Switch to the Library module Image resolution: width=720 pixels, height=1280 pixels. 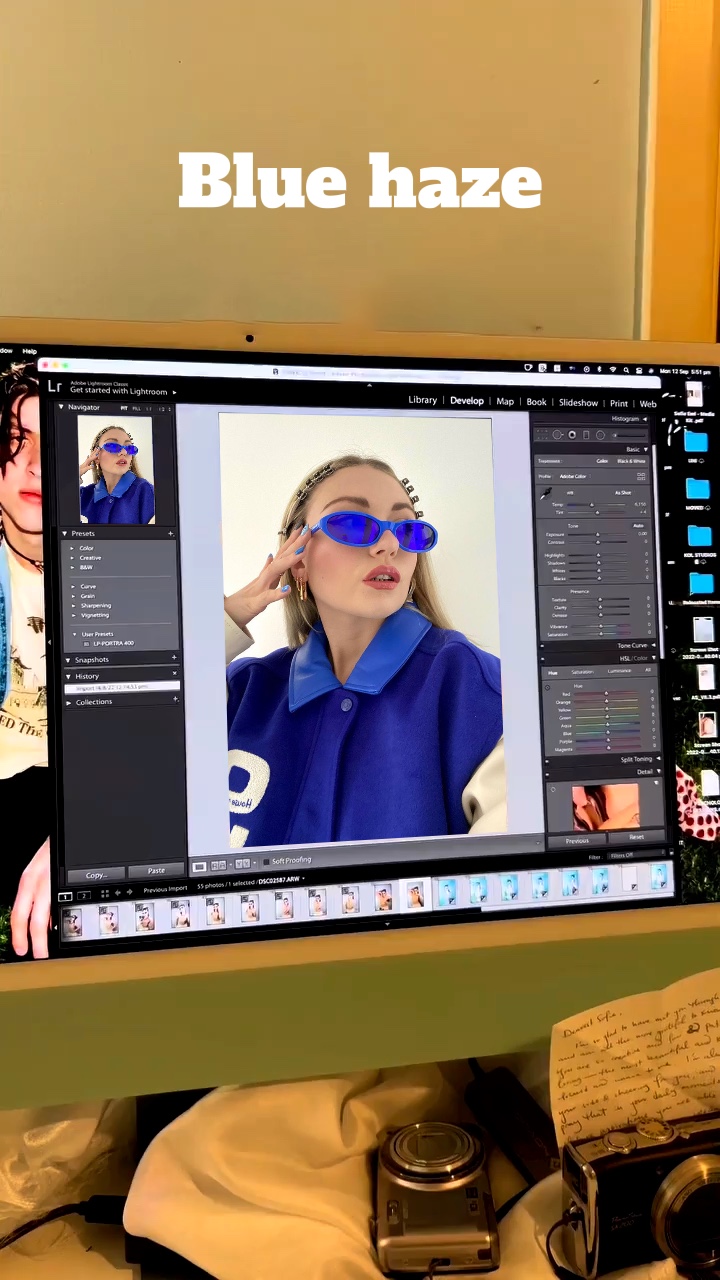tap(422, 400)
